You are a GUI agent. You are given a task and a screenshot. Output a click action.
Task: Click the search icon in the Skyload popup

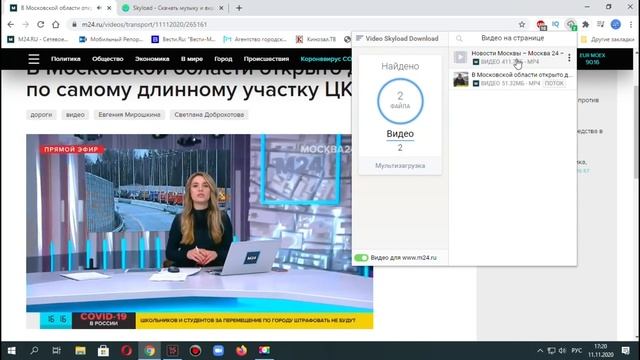(459, 38)
